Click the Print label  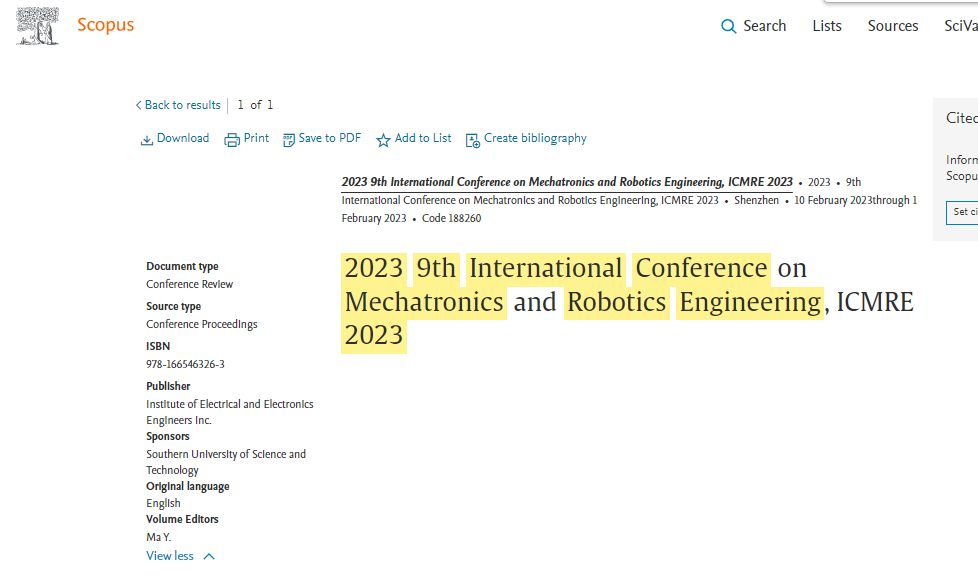pos(256,138)
